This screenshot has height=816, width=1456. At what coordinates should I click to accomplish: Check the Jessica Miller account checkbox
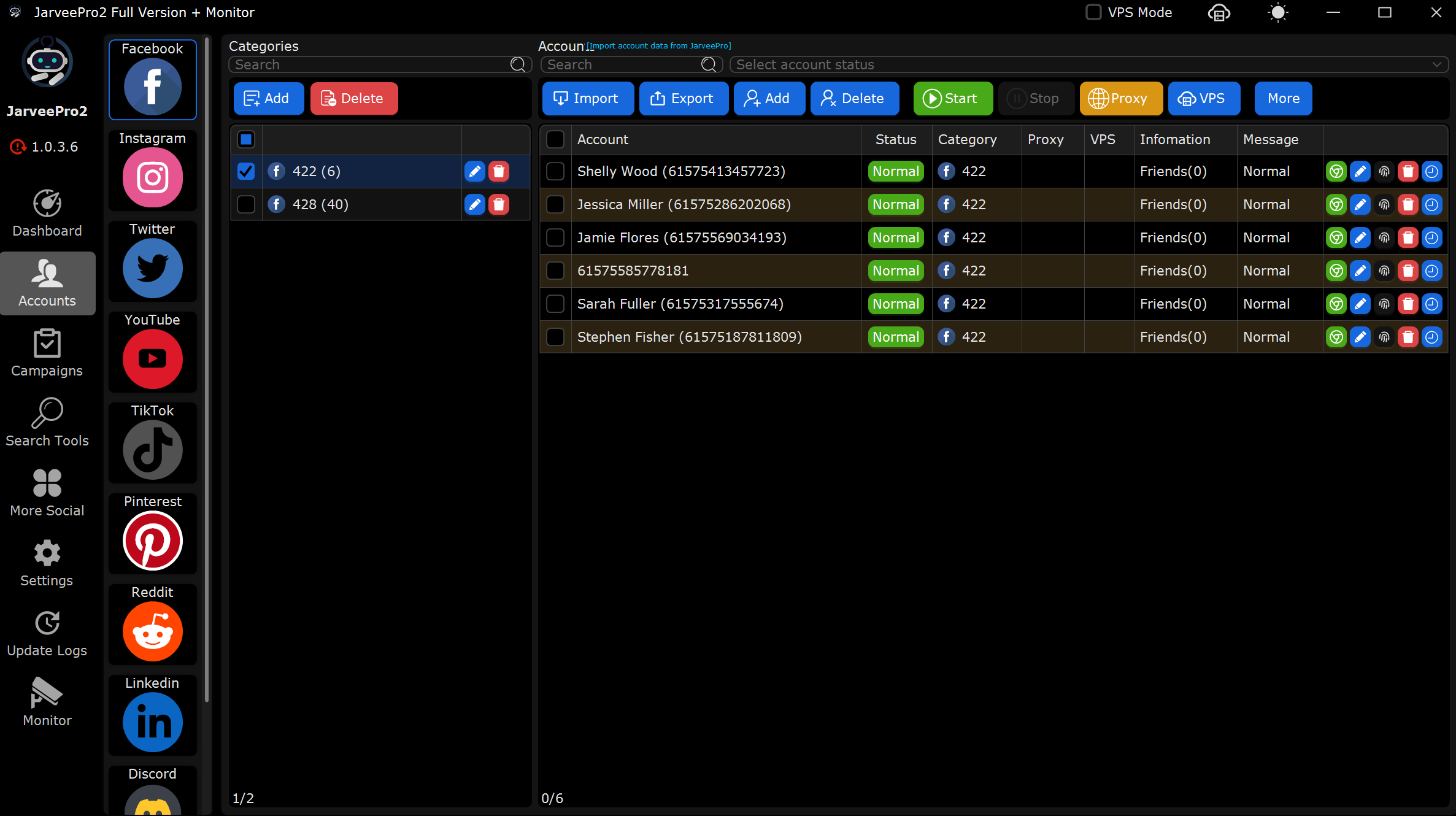click(555, 204)
